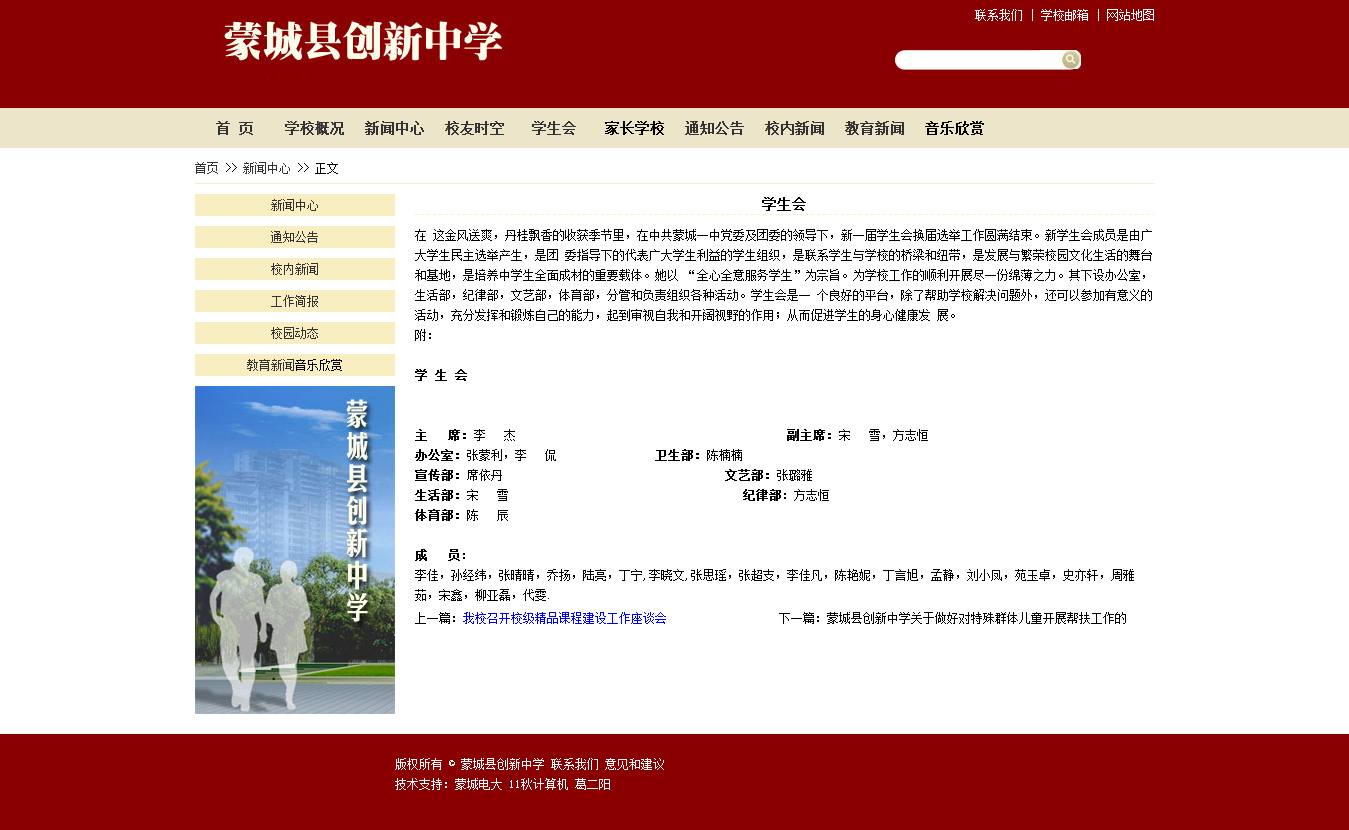Open 网站地图 link
Screen dimensions: 1349x830
pos(1130,15)
